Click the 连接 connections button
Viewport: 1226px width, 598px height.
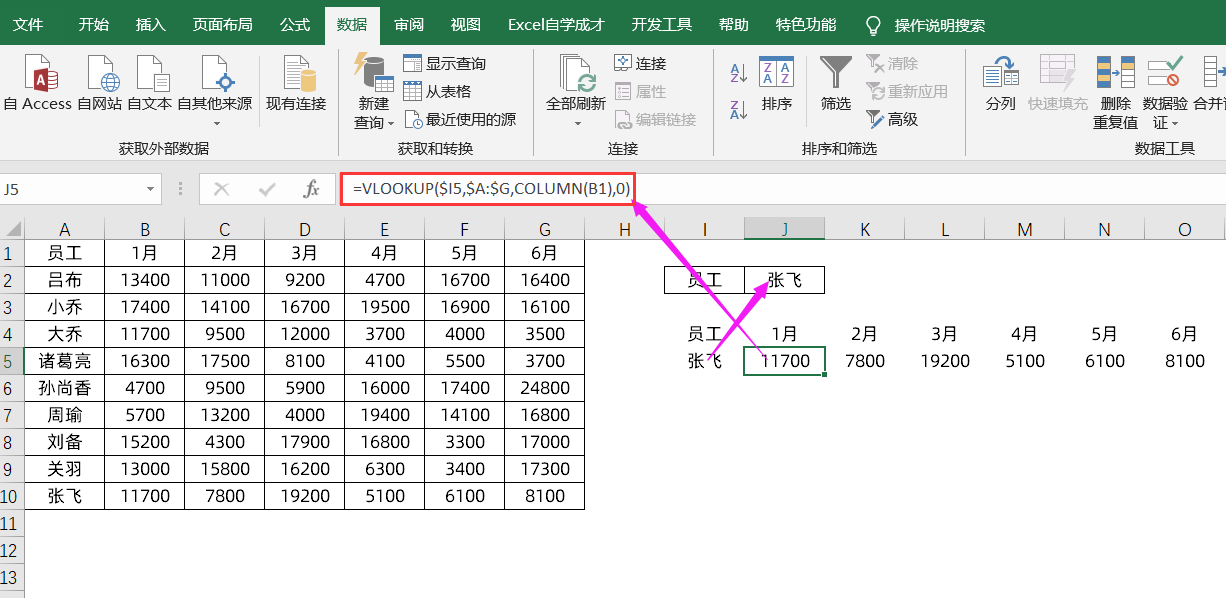[x=640, y=63]
